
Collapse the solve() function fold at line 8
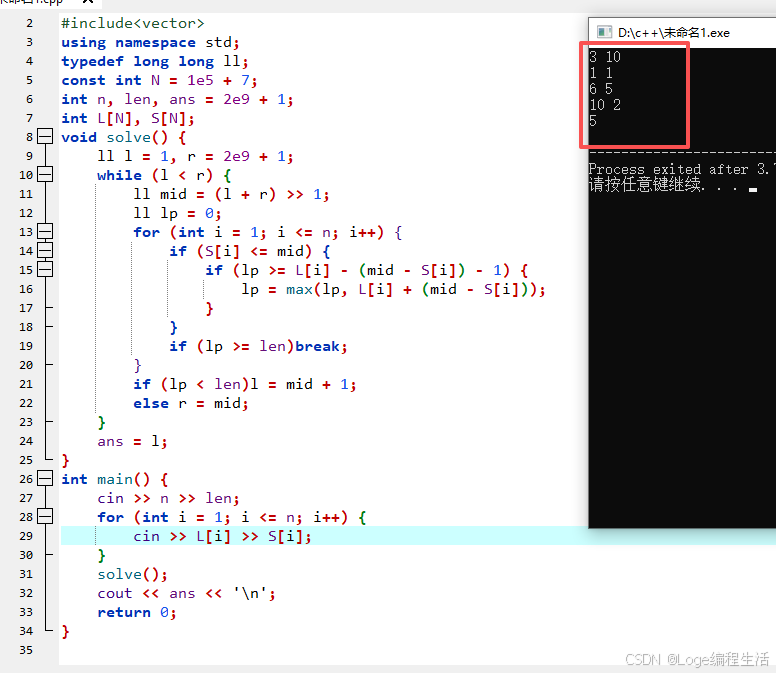click(x=45, y=136)
